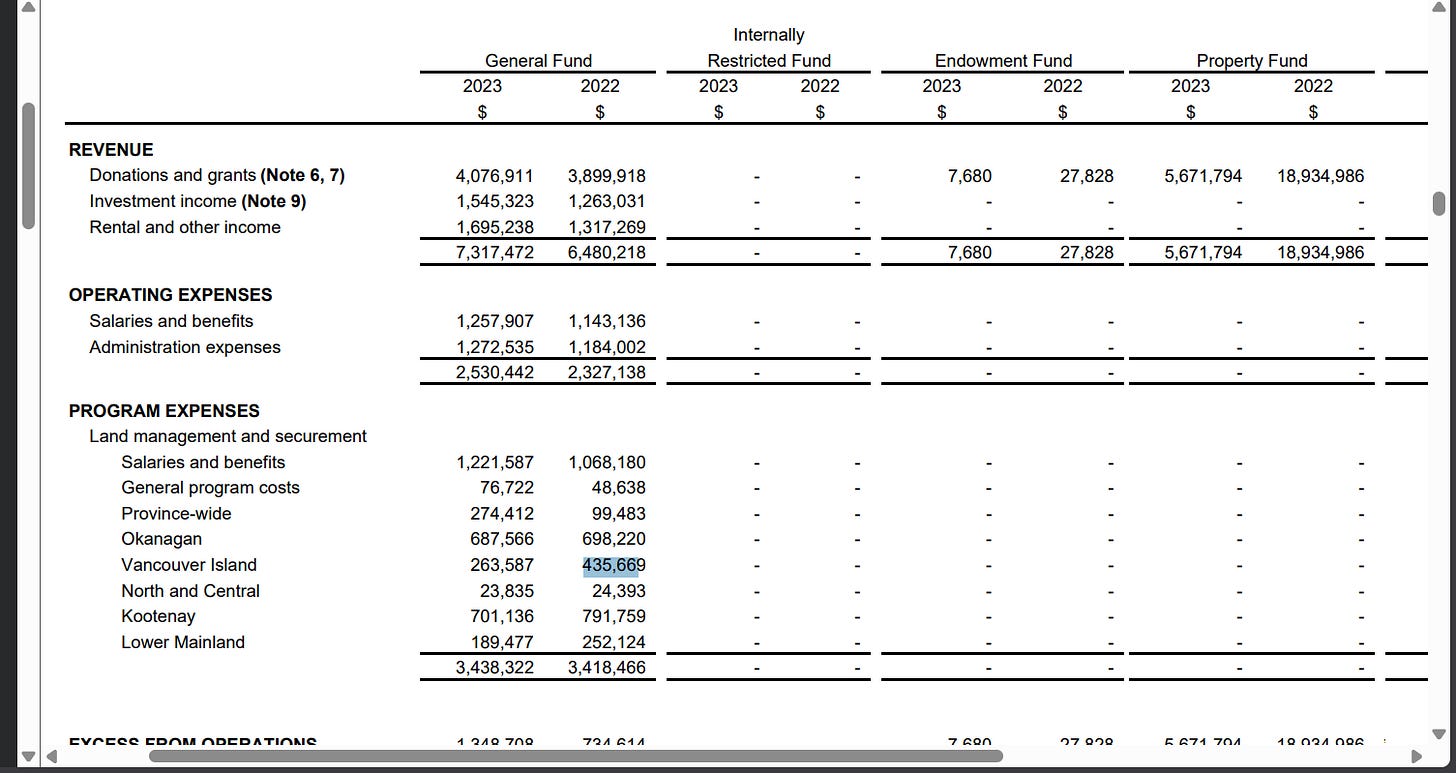Click the Okanagan value 698,220

(614, 539)
